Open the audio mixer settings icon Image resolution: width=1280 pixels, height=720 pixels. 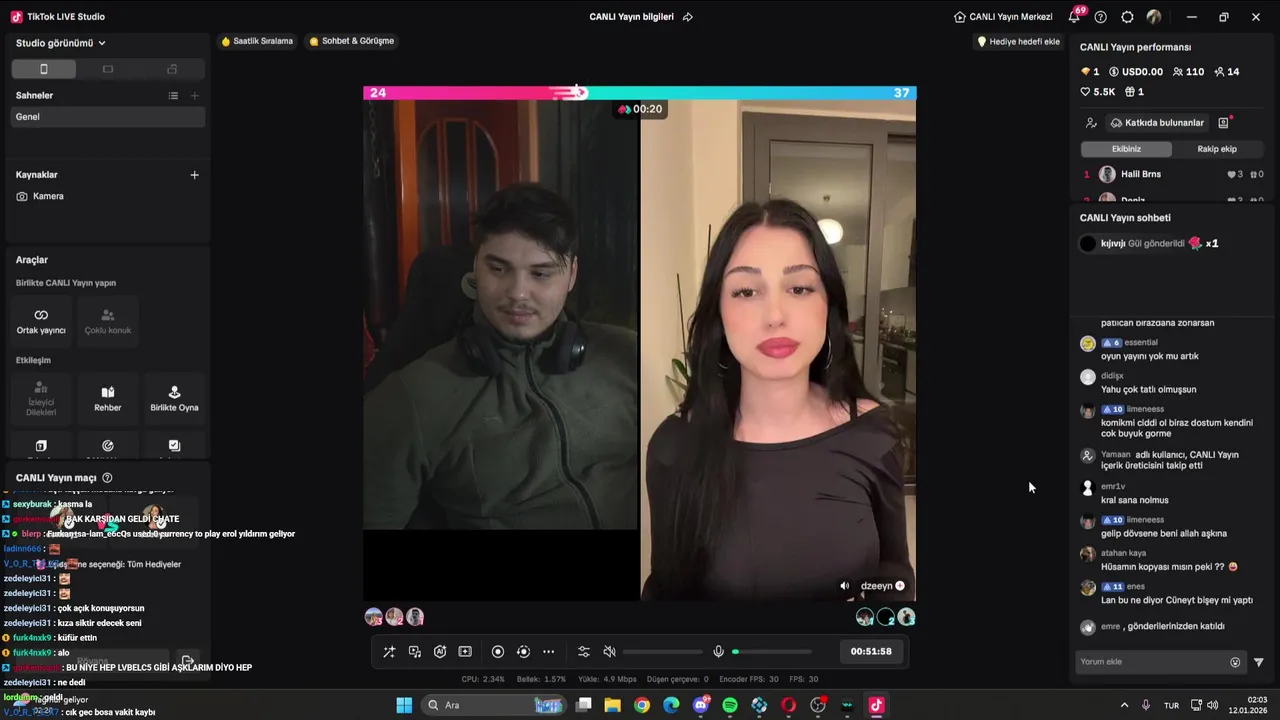click(x=584, y=652)
